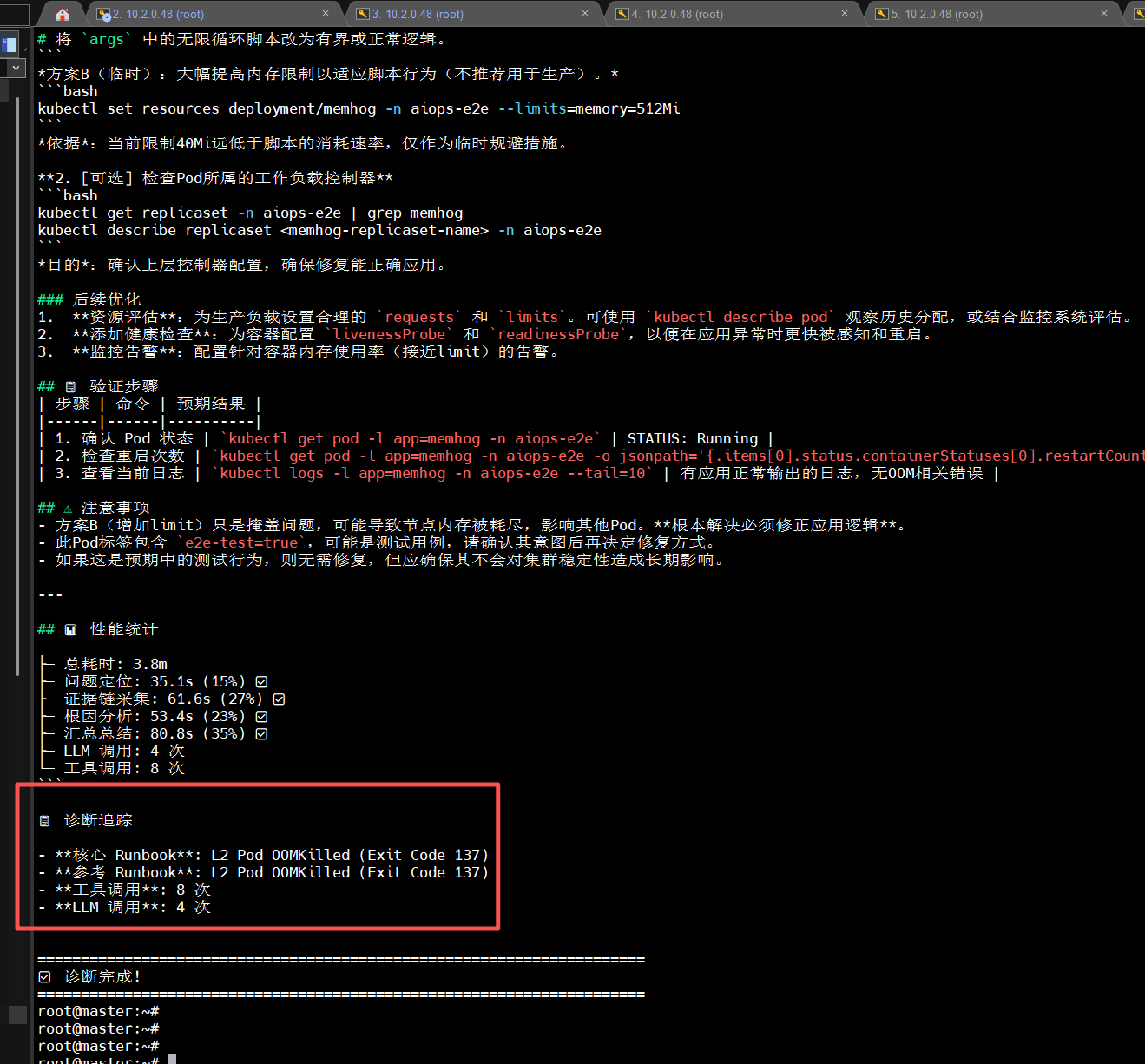Click the kubectl get replicaset command line
Screen dimensions: 1145x1064
pos(250,213)
